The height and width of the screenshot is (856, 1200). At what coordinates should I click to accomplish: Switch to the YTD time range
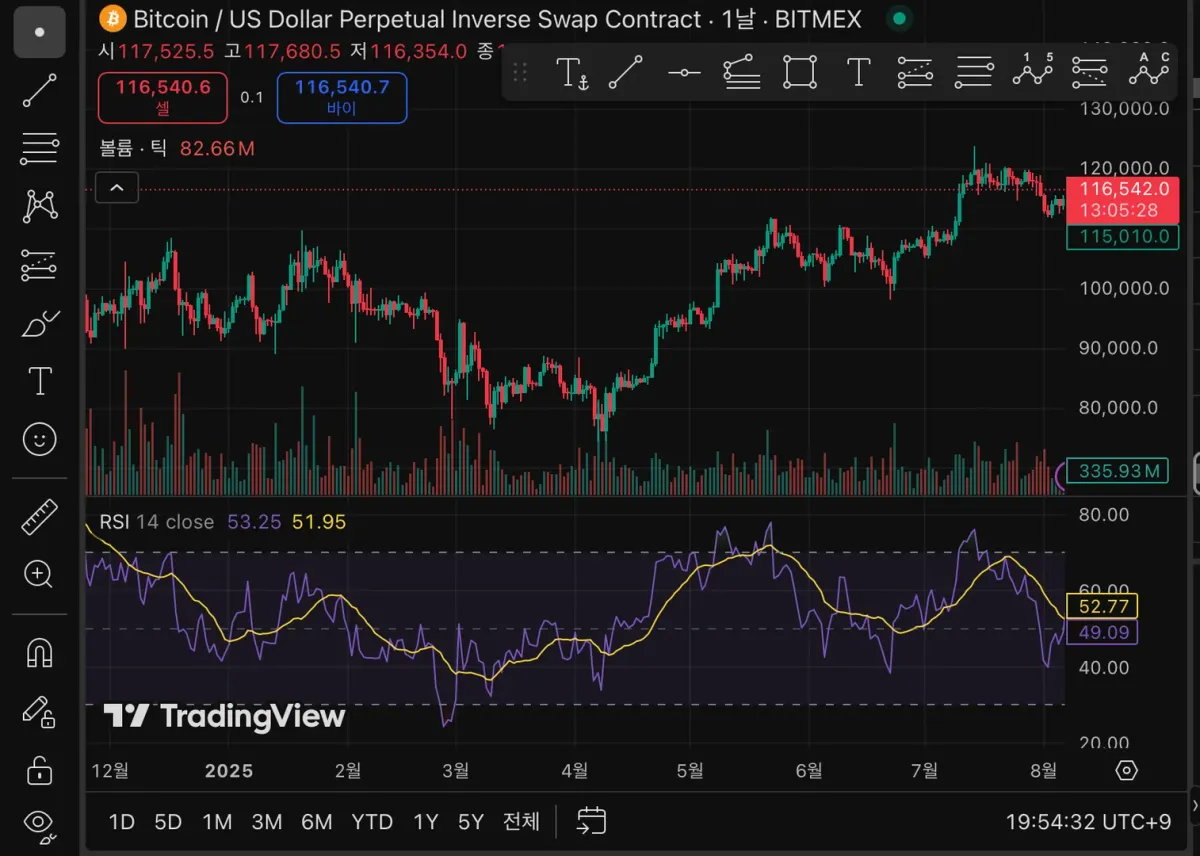pyautogui.click(x=372, y=822)
